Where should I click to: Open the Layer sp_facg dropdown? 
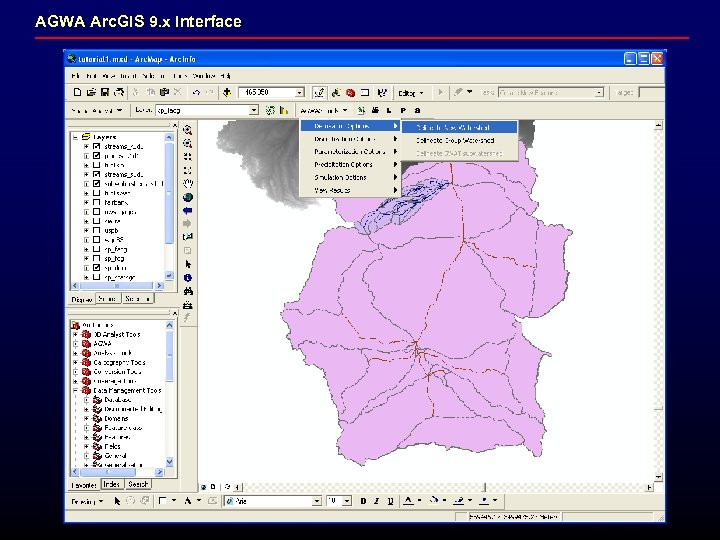(x=253, y=110)
